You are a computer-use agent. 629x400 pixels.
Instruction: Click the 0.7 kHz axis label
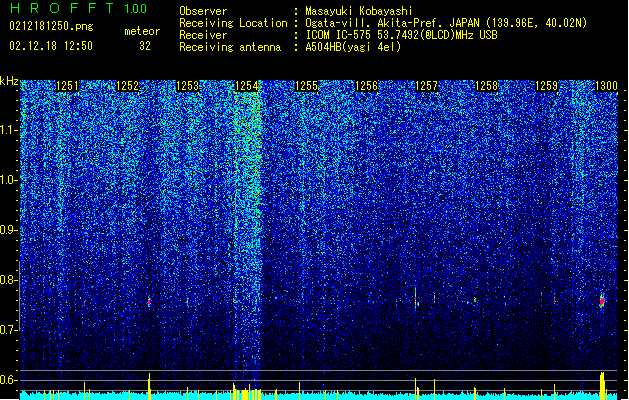pyautogui.click(x=9, y=330)
